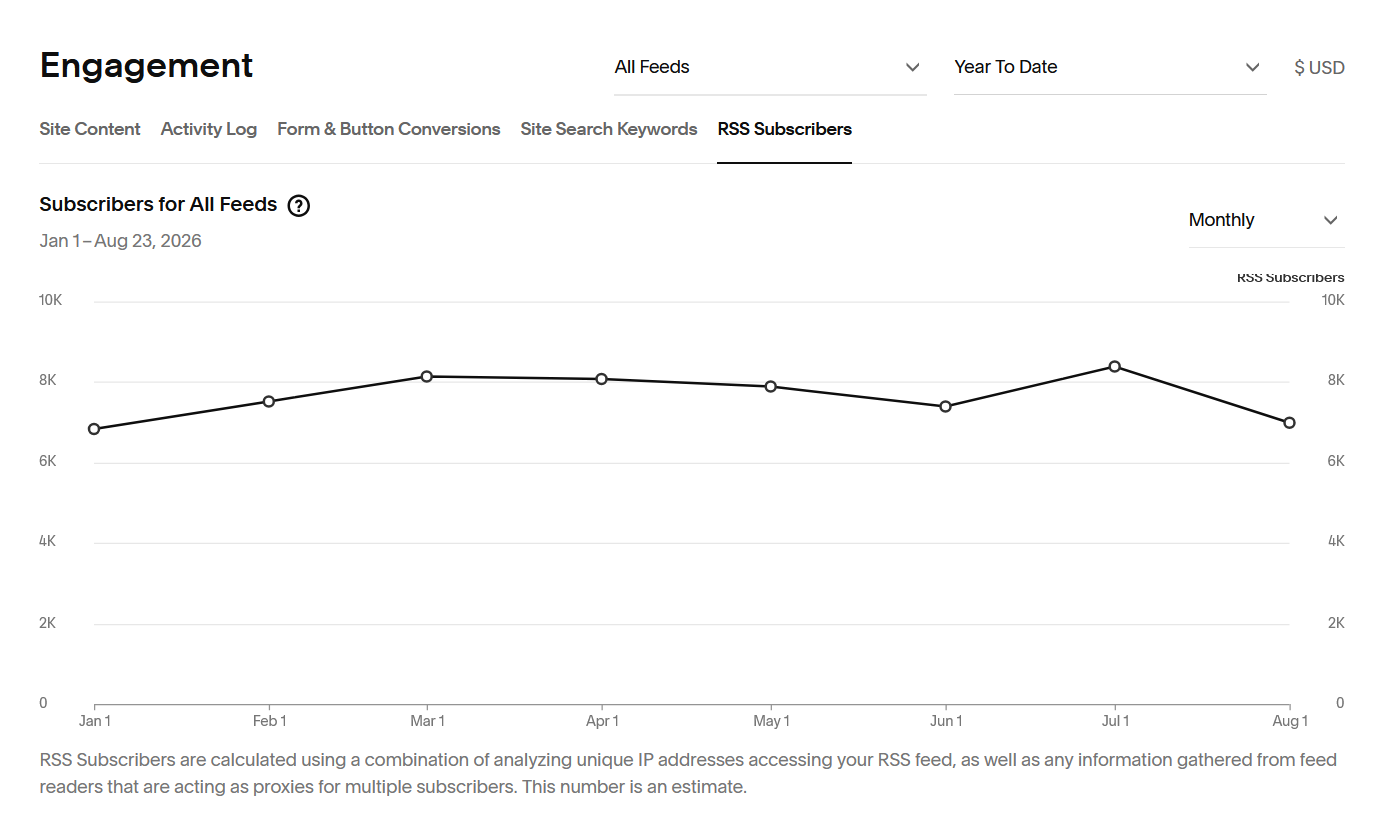
Task: Click the Jun 1 data point
Action: [x=945, y=407]
